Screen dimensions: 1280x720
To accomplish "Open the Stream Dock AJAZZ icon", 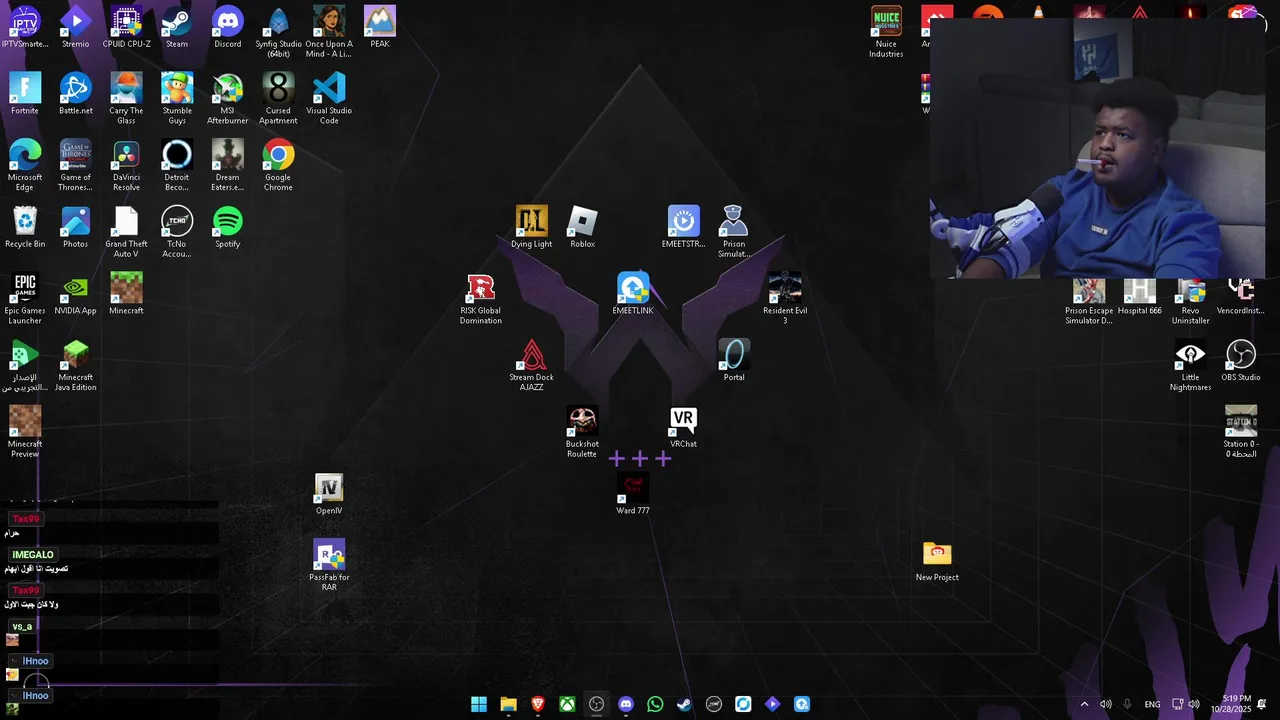I will 532,365.
